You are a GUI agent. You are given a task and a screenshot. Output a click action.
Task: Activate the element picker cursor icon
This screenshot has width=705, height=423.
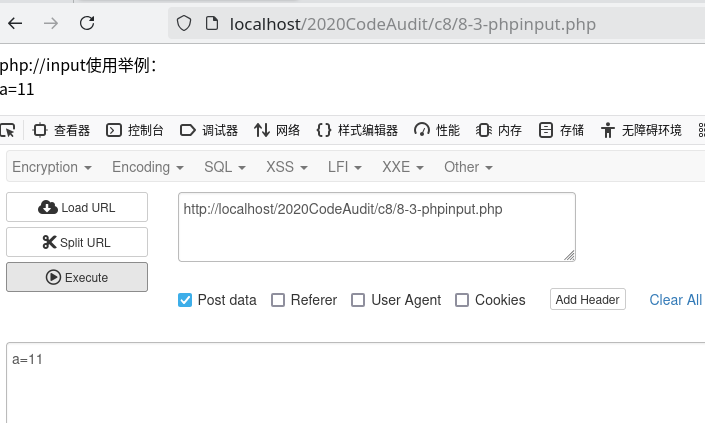coord(8,130)
